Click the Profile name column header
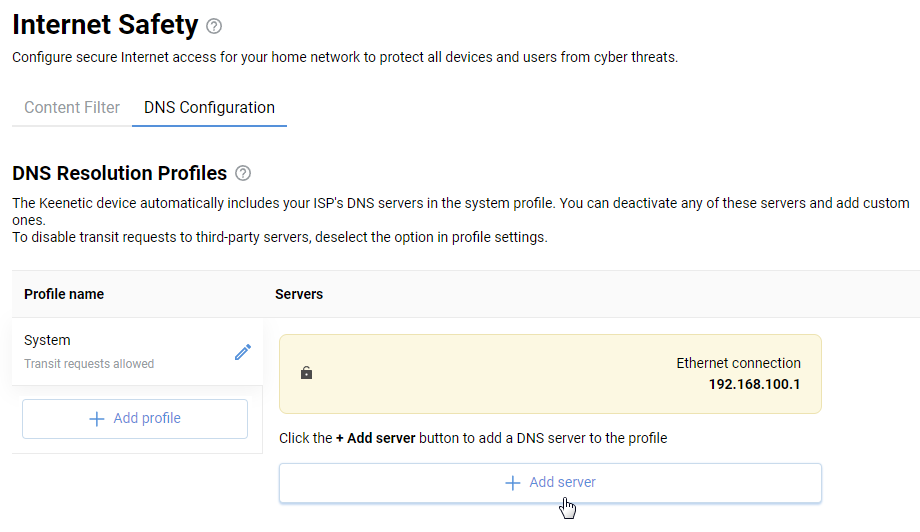The width and height of the screenshot is (920, 532). click(64, 294)
